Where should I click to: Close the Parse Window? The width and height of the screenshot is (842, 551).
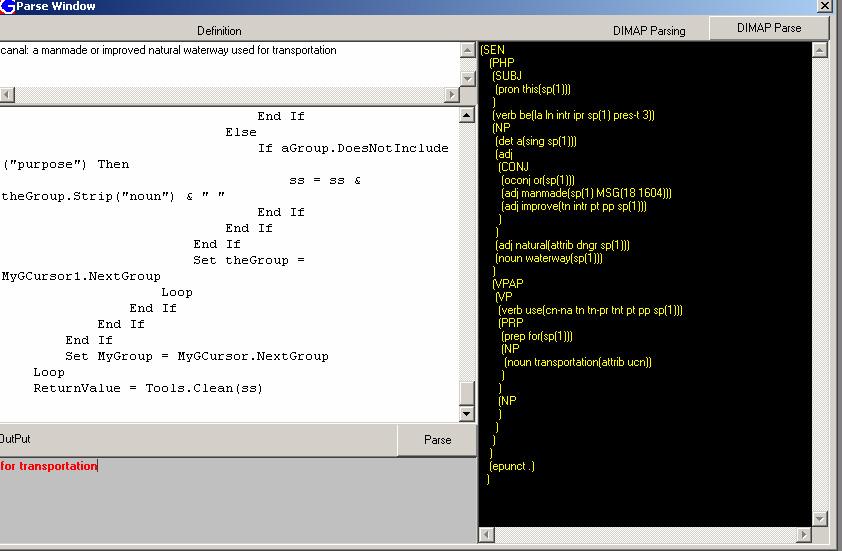[824, 6]
